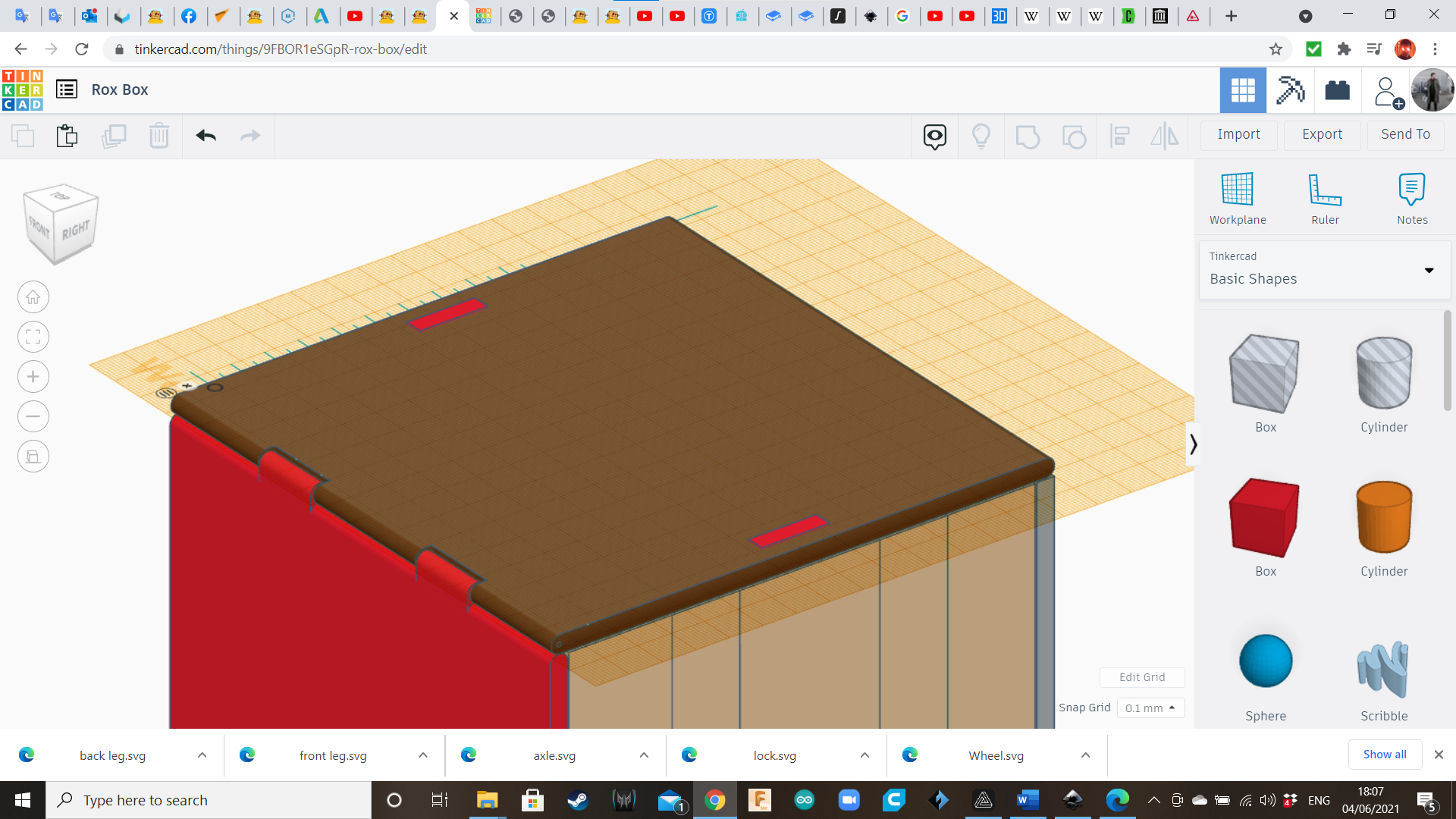The image size is (1456, 819).
Task: Collapse the shapes panel with chevron
Action: pos(1193,444)
